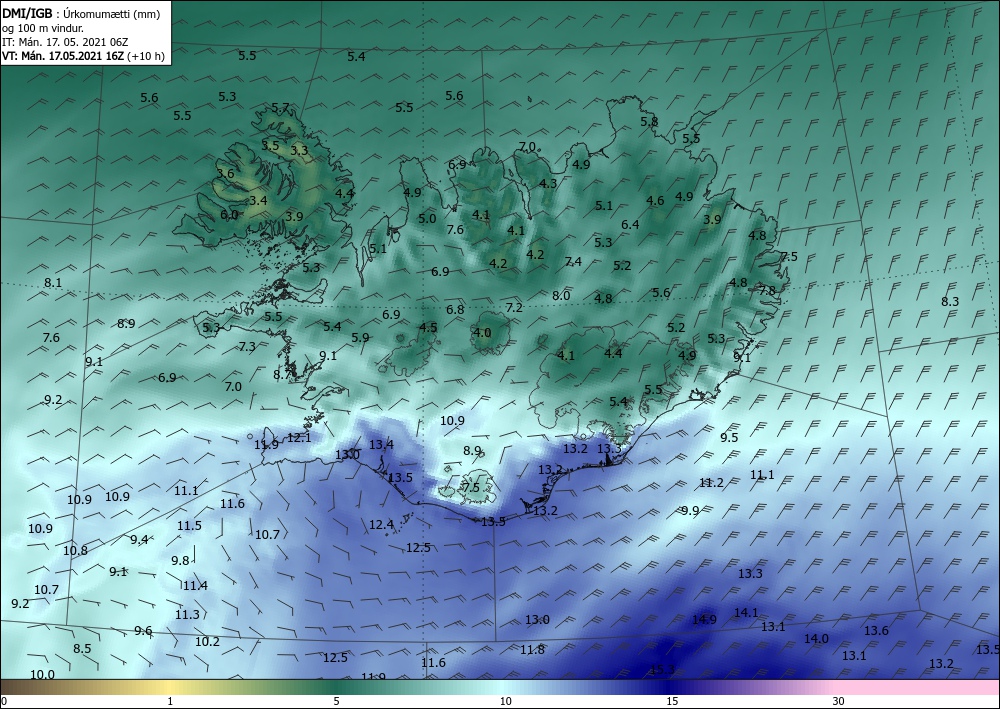The image size is (1000, 709).
Task: Click the 11.4 value on the map
Action: click(x=195, y=585)
